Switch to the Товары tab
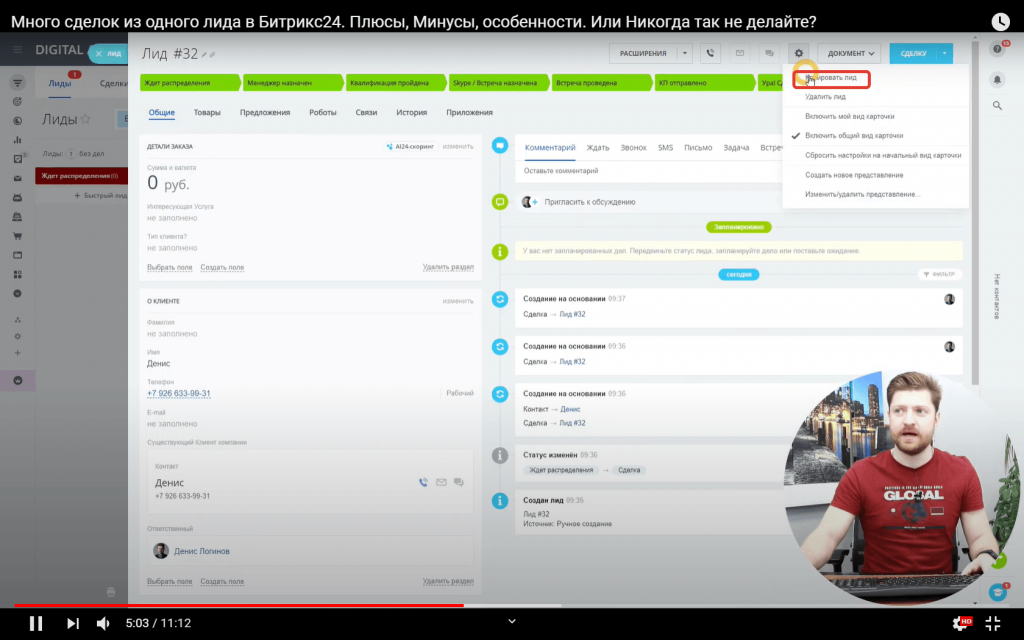1024x640 pixels. [x=207, y=112]
